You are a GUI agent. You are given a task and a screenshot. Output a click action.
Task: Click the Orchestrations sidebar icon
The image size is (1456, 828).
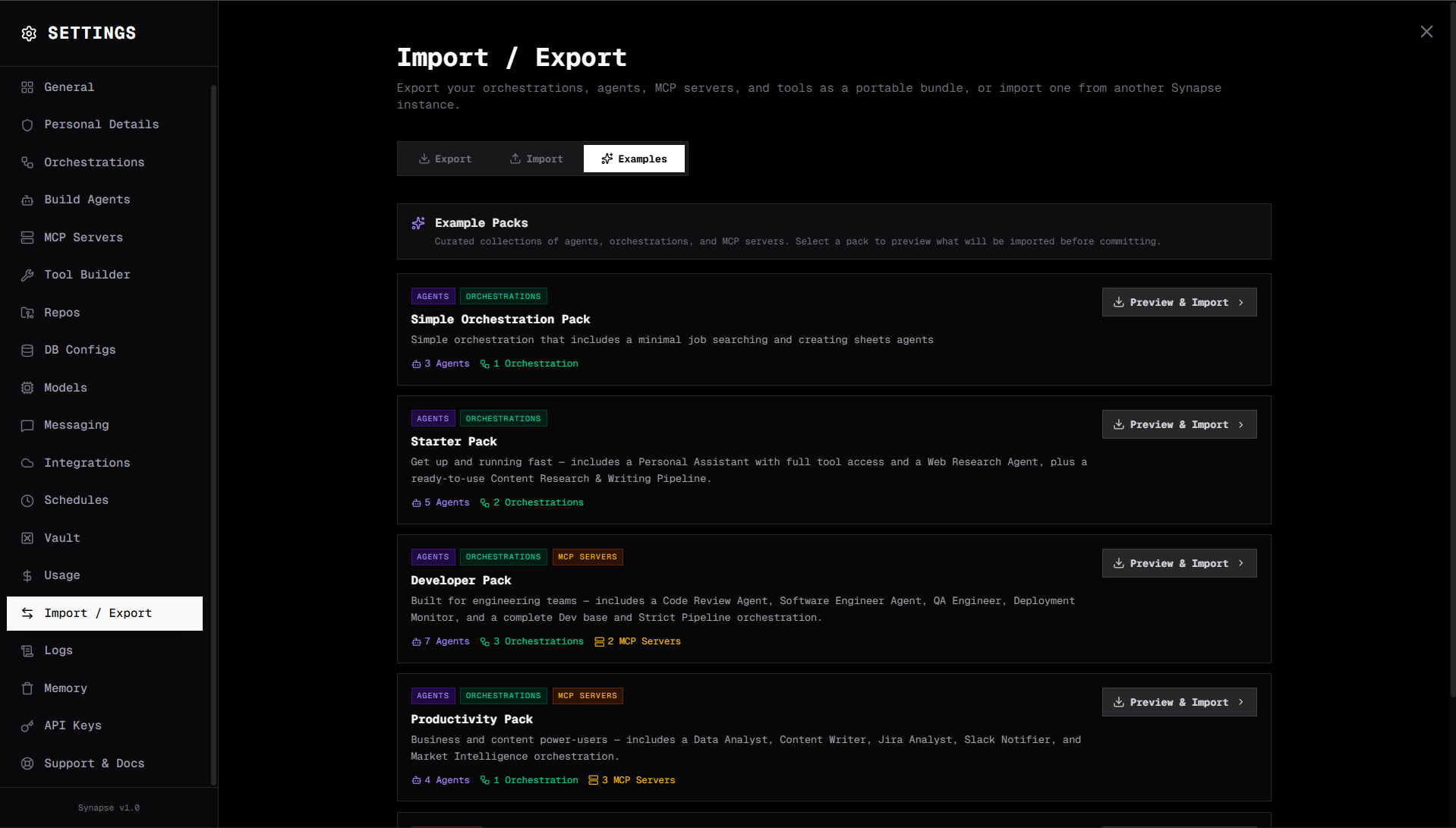27,162
